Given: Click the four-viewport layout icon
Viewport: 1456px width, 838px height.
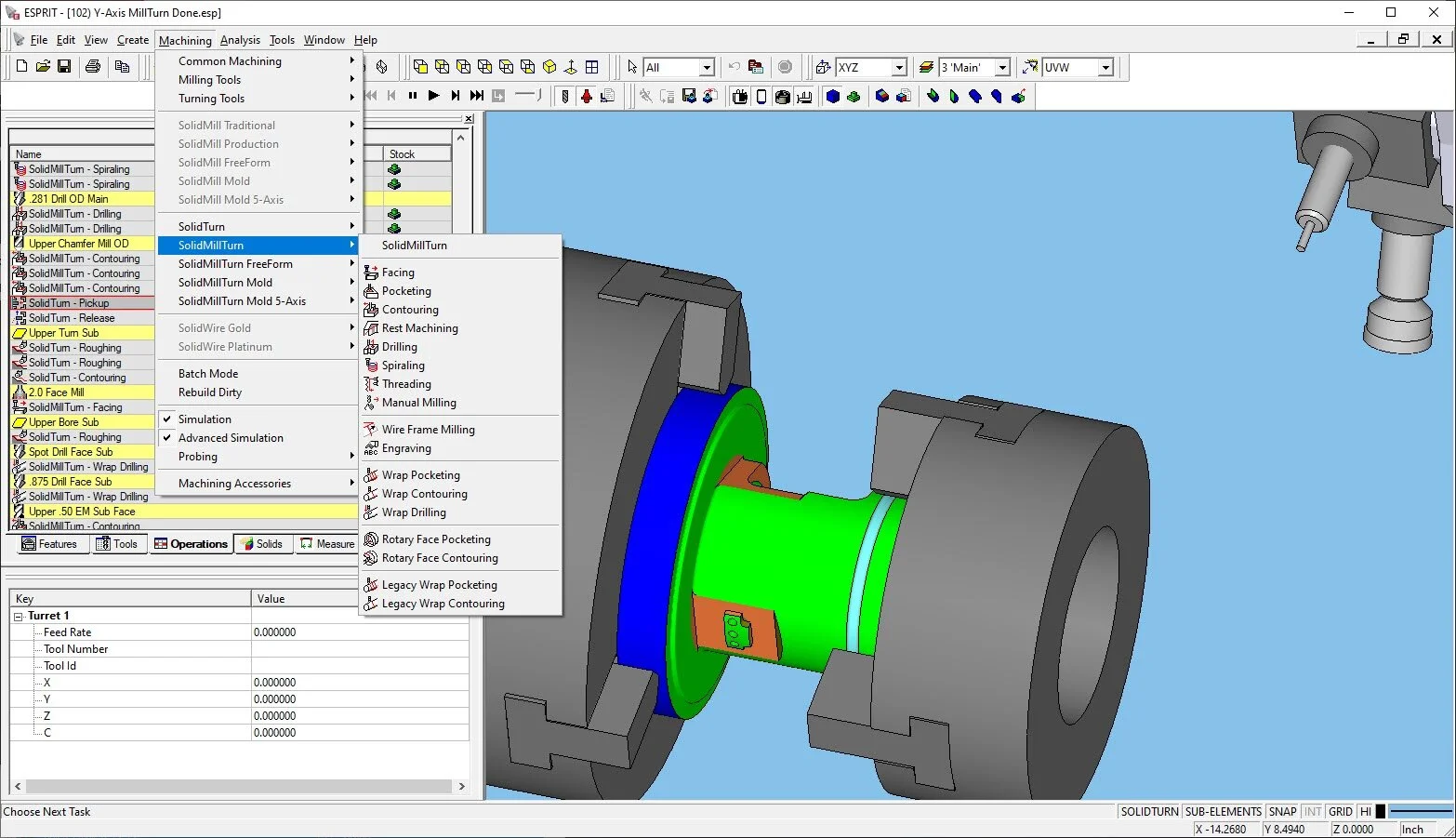Looking at the screenshot, I should [592, 67].
